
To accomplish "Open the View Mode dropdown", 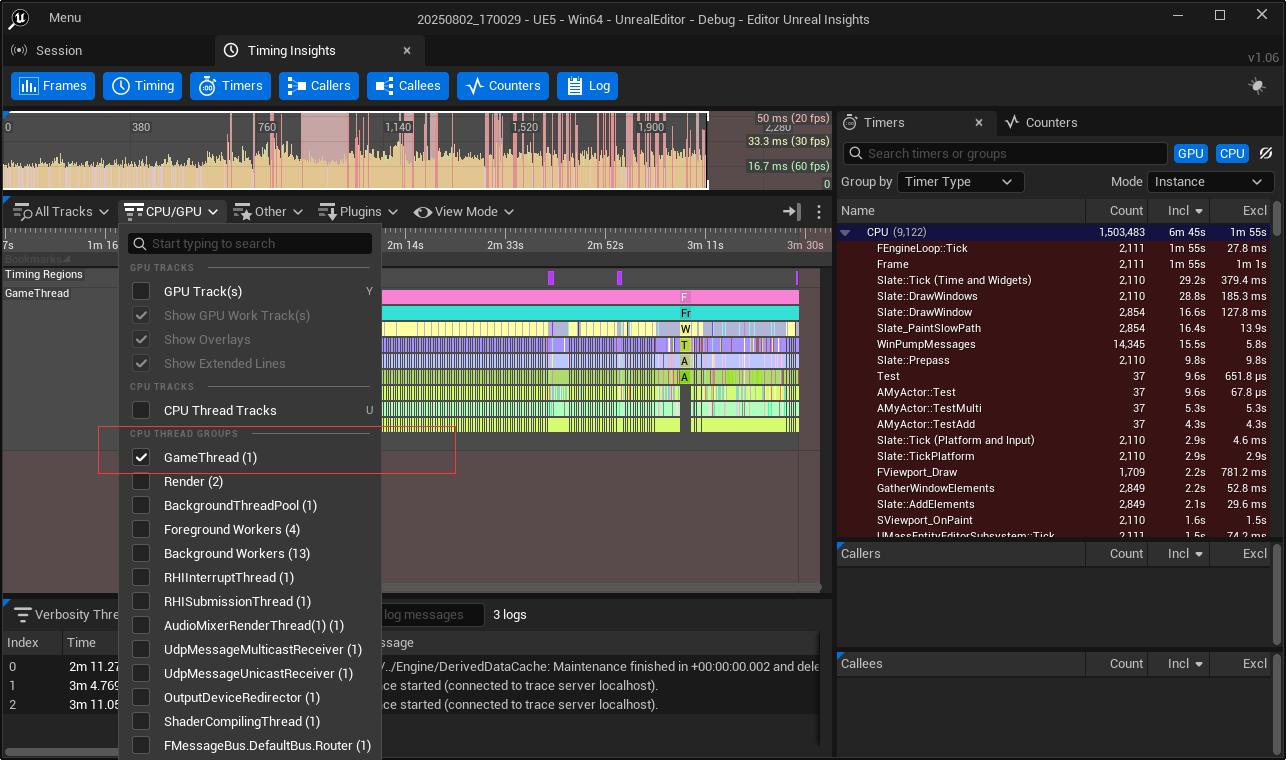I will point(463,212).
